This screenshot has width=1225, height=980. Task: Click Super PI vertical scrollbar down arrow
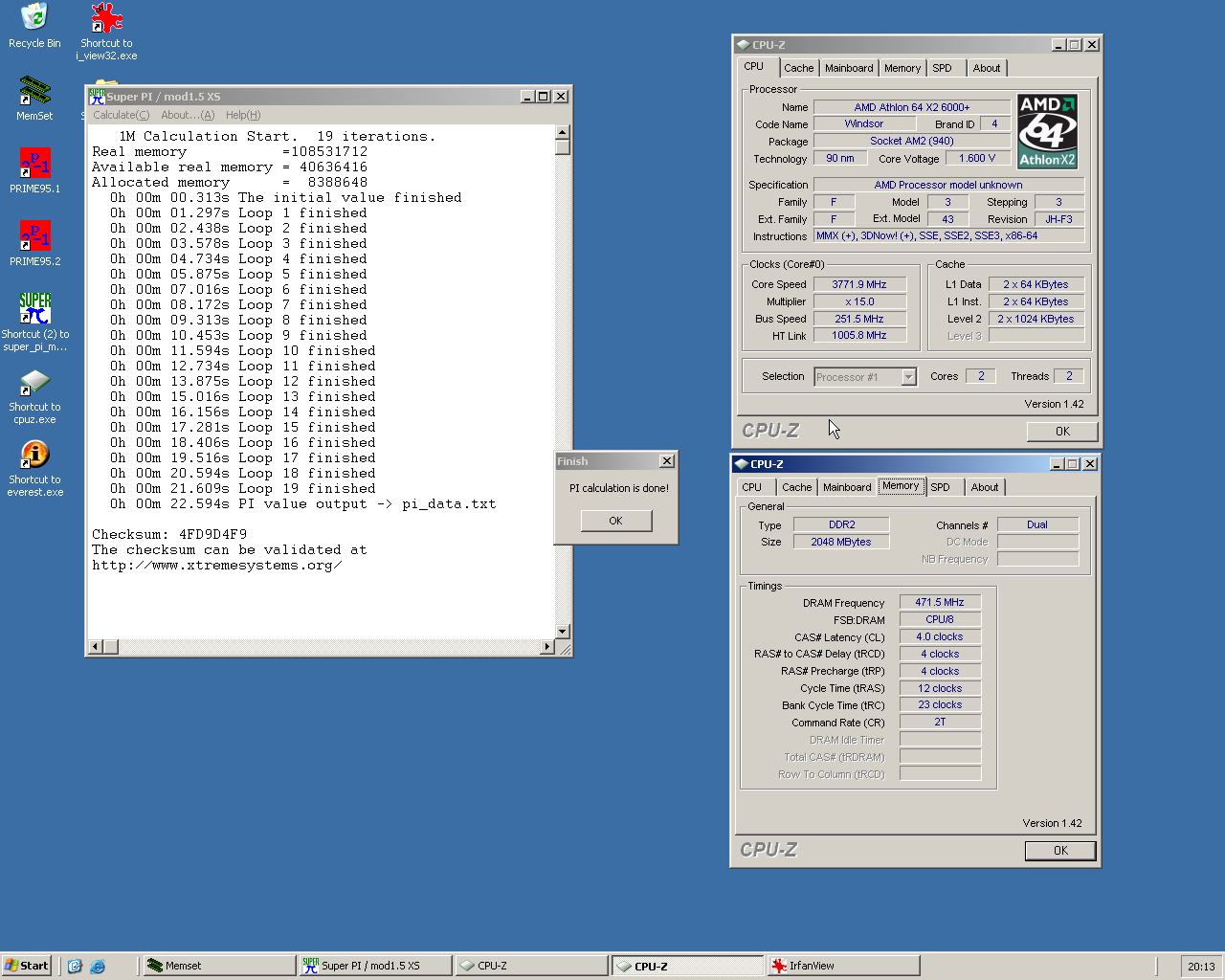[563, 632]
